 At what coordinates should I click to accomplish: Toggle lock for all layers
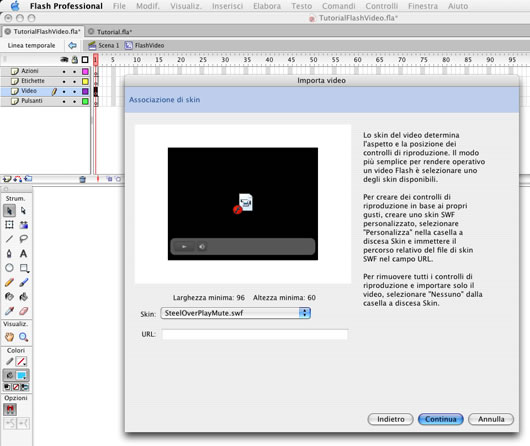[75, 60]
